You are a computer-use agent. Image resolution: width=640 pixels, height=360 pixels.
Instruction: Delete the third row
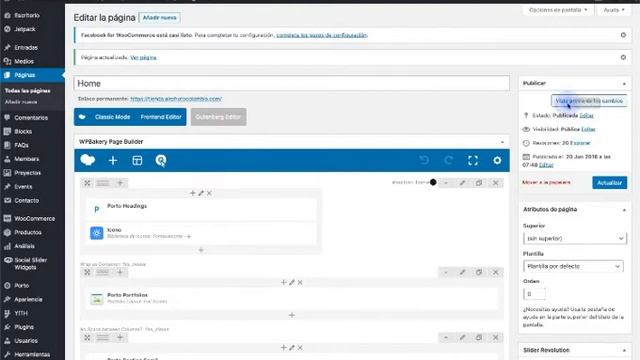496,338
